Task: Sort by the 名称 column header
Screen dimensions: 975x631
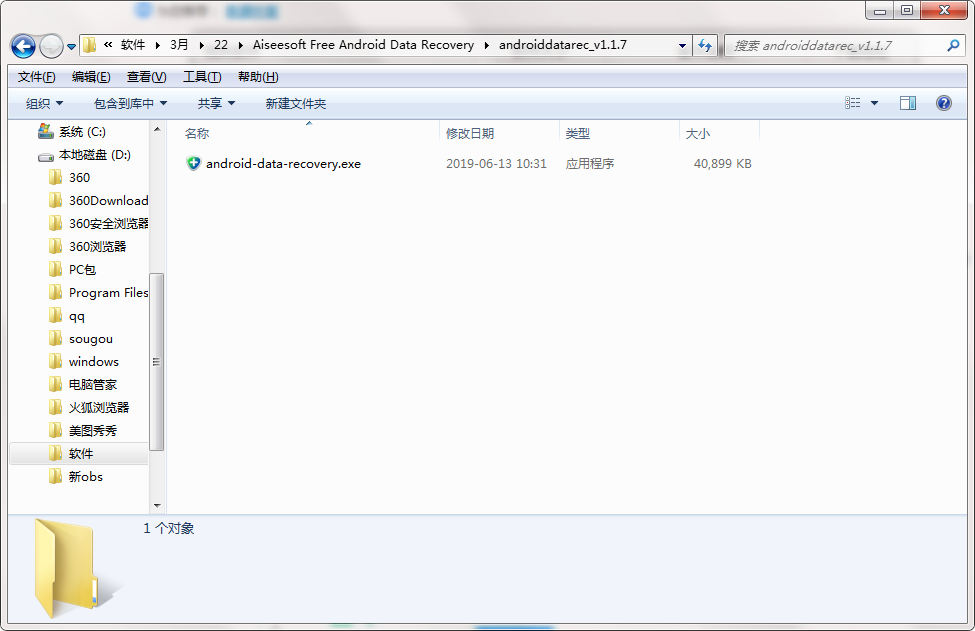Action: pyautogui.click(x=197, y=134)
